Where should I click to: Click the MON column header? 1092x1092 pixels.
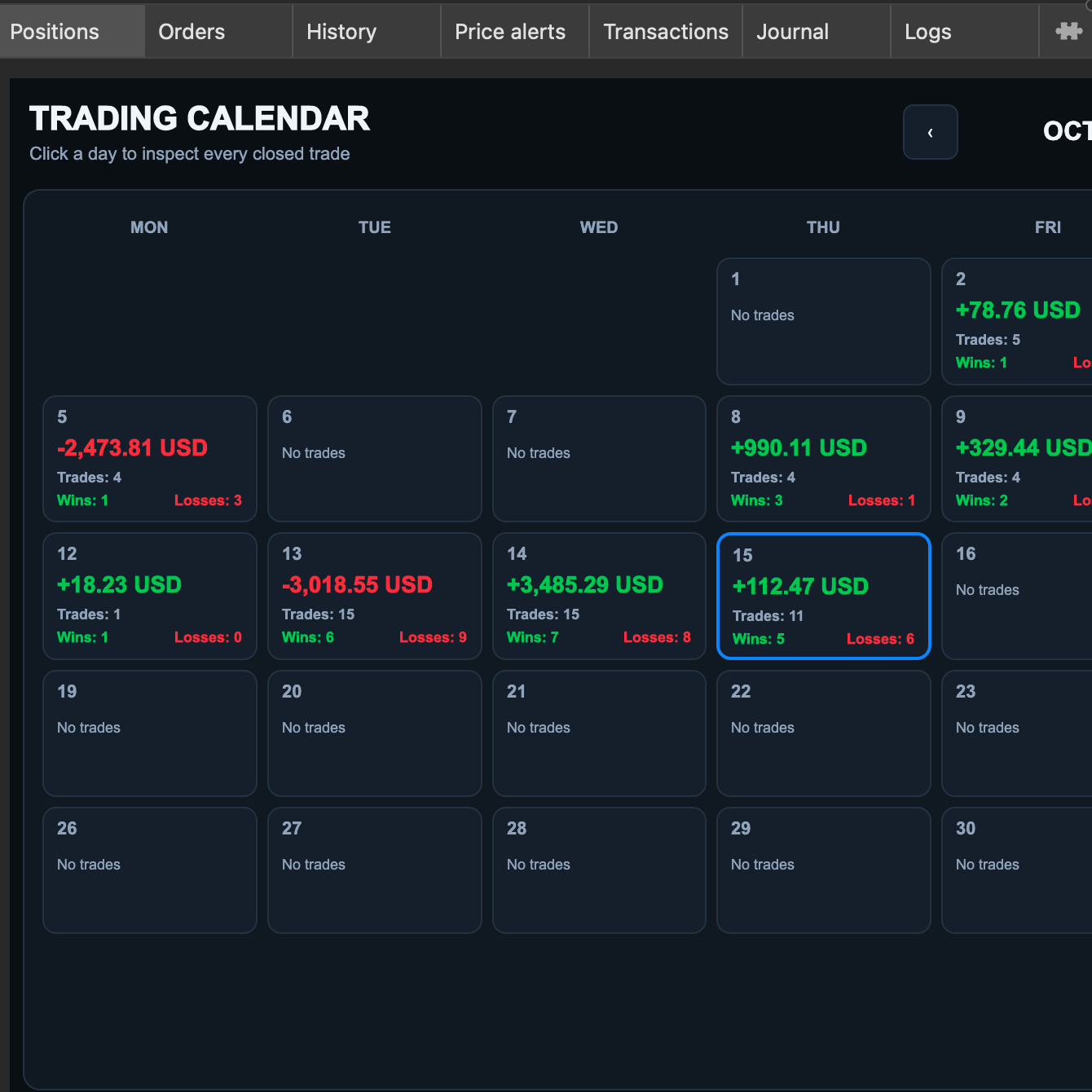[149, 227]
